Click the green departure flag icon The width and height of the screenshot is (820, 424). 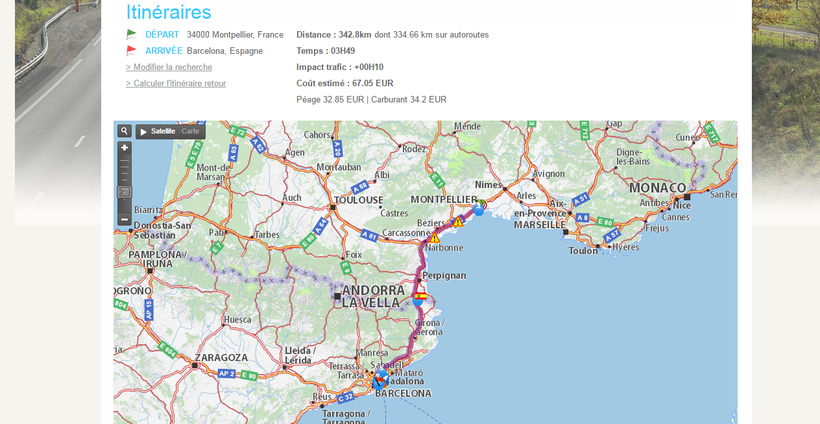click(131, 34)
